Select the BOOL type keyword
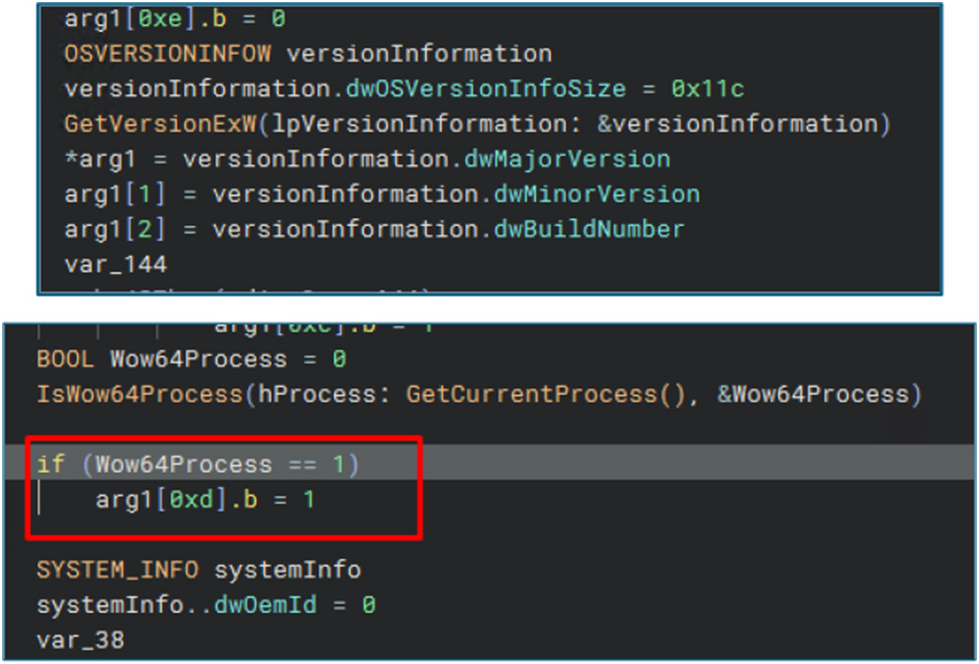This screenshot has width=979, height=664. coord(66,358)
